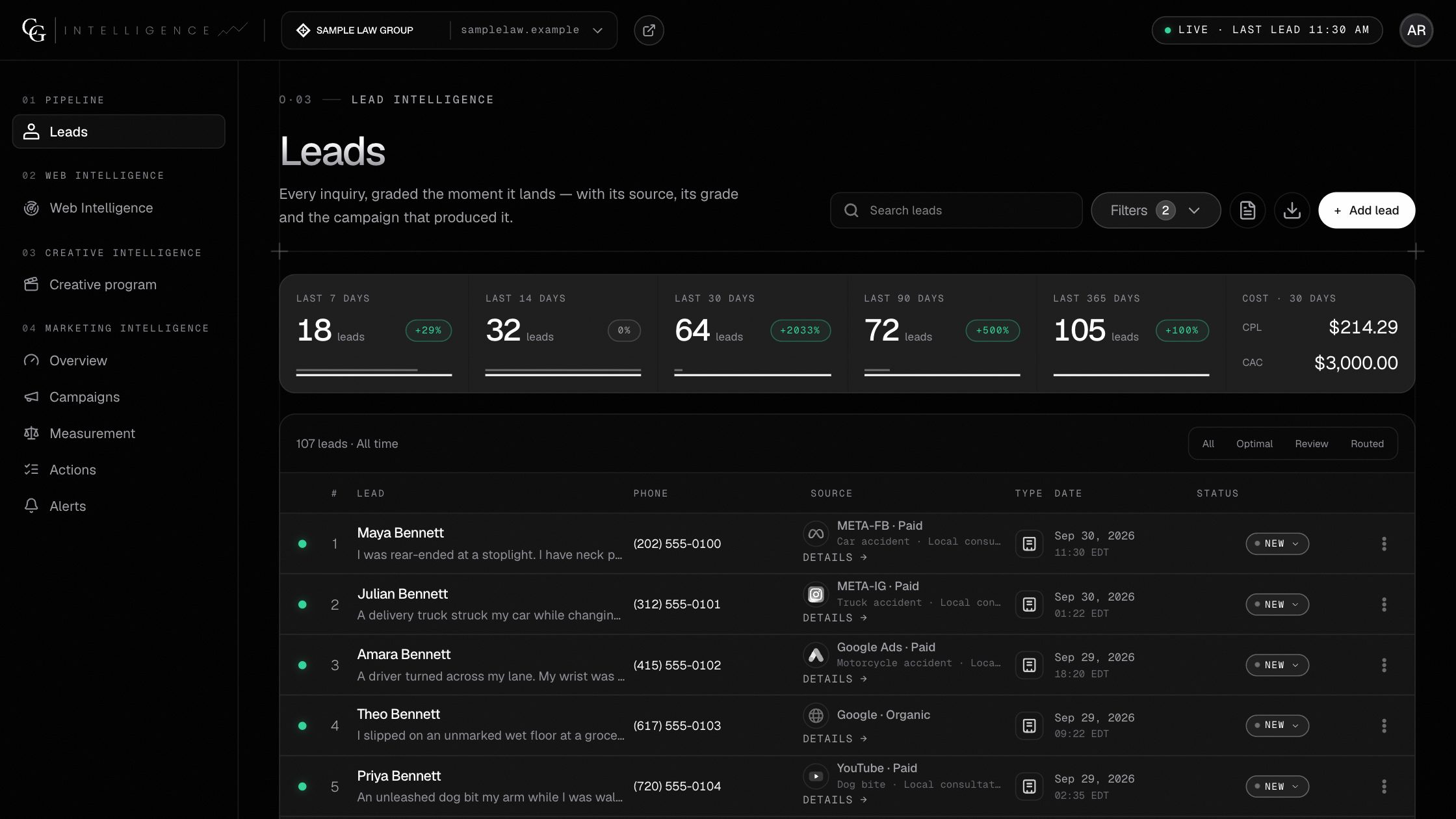
Task: Click YouTube source icon for Priya Bennett
Action: [816, 776]
